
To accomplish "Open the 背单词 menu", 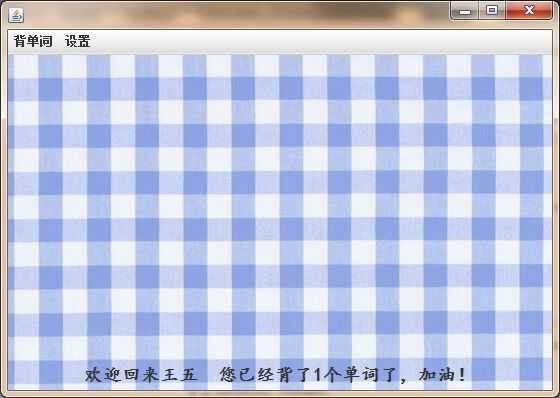I will click(x=33, y=41).
